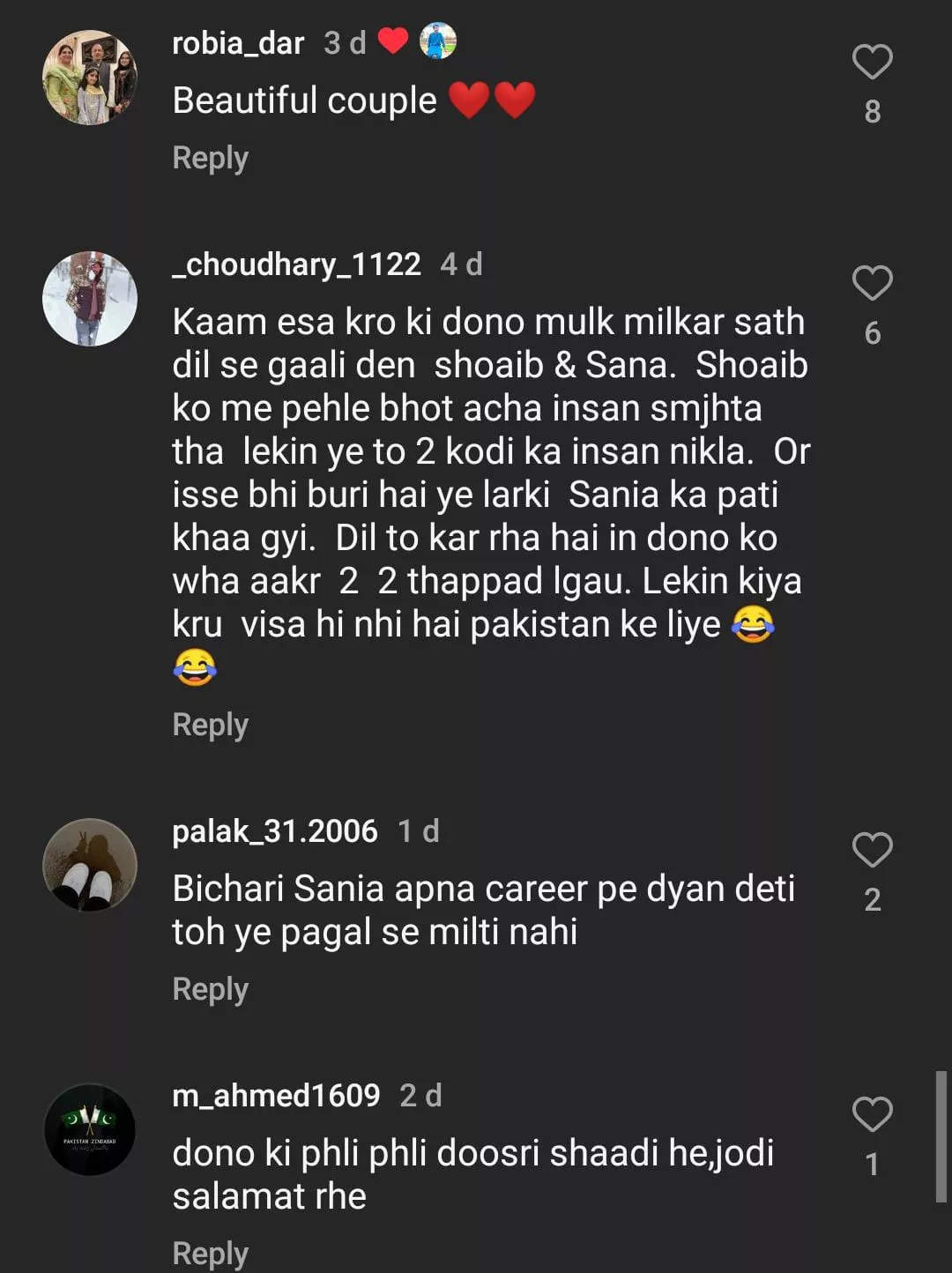This screenshot has width=952, height=1273.
Task: Like robia_dar's "Beautiful couple" comment
Action: pos(872,63)
